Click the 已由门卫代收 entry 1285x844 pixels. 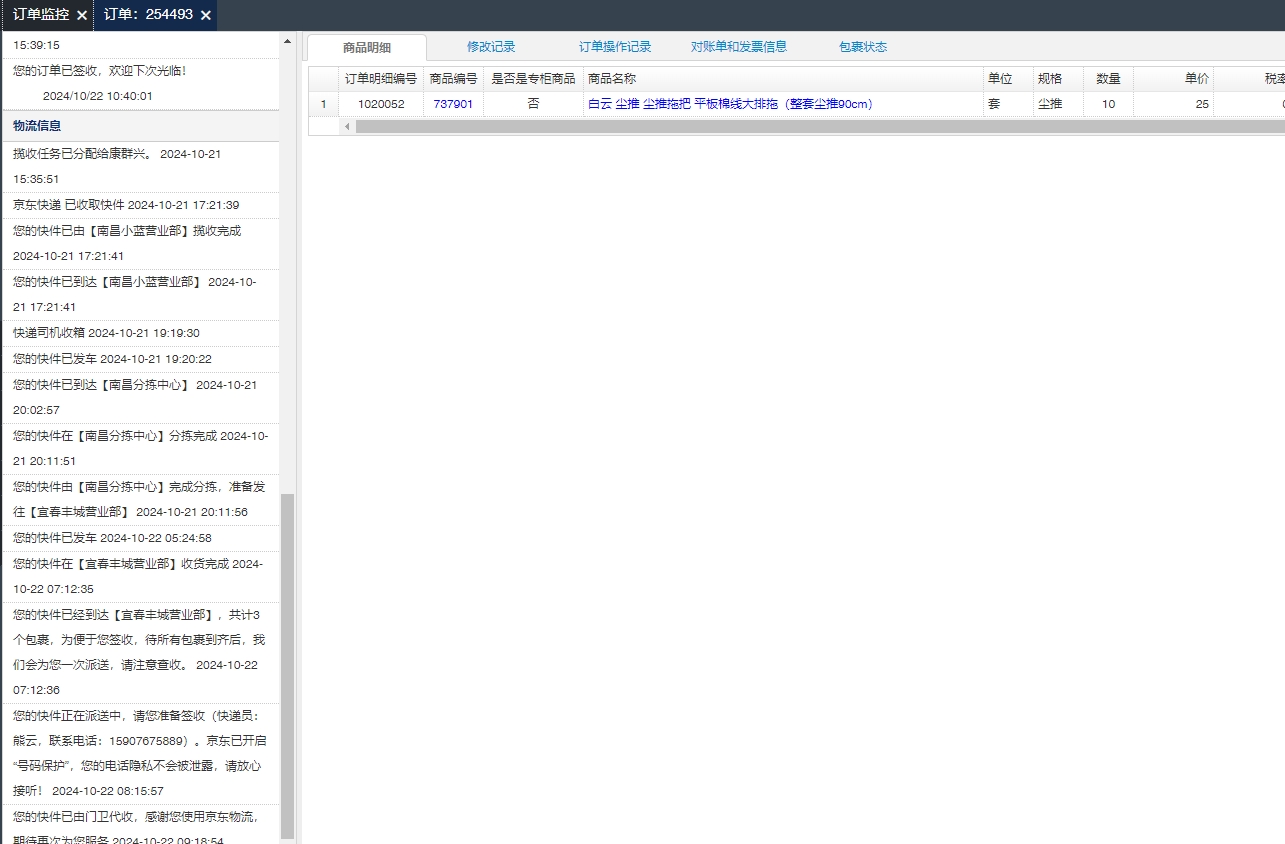141,825
